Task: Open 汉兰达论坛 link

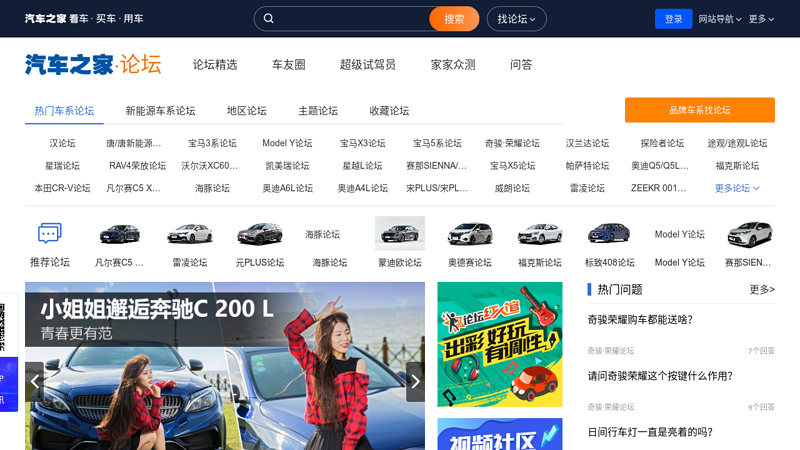Action: tap(587, 143)
